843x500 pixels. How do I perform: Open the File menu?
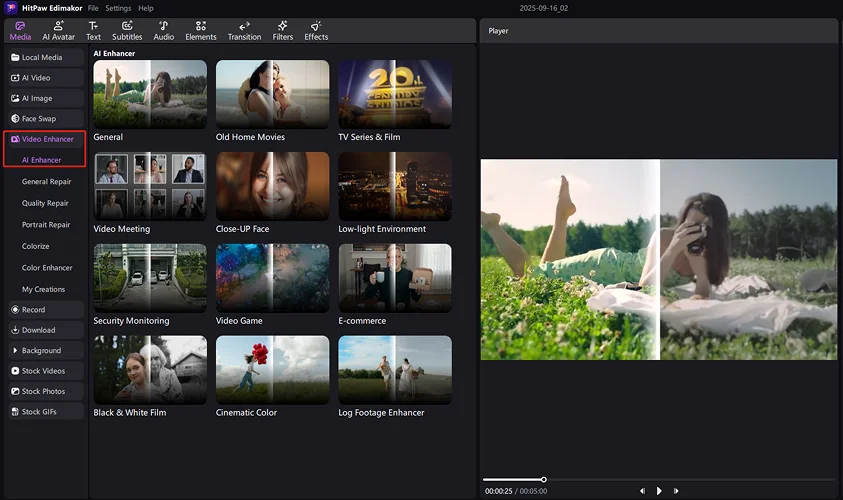click(x=93, y=8)
